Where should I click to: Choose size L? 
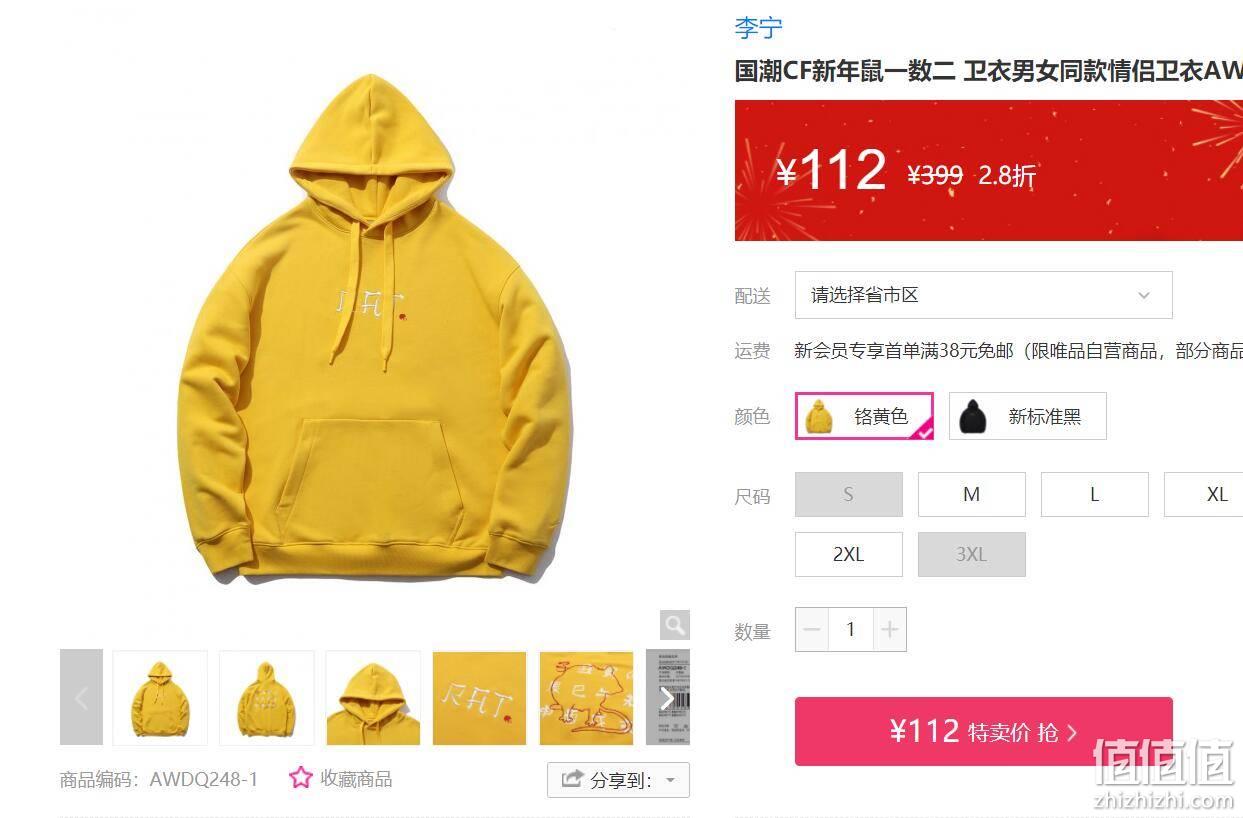click(x=1095, y=494)
